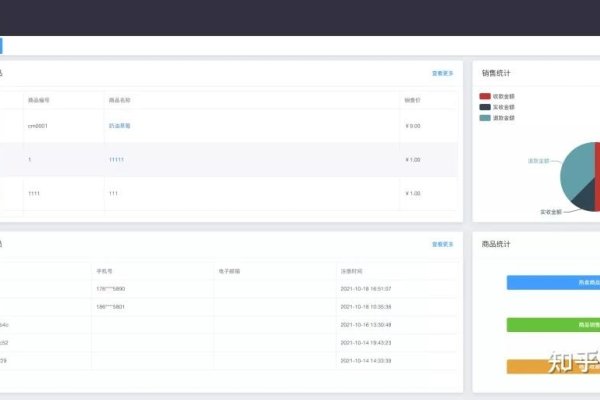Click dark 实收金额 pie chart slice
The height and width of the screenshot is (400, 600).
click(x=583, y=200)
